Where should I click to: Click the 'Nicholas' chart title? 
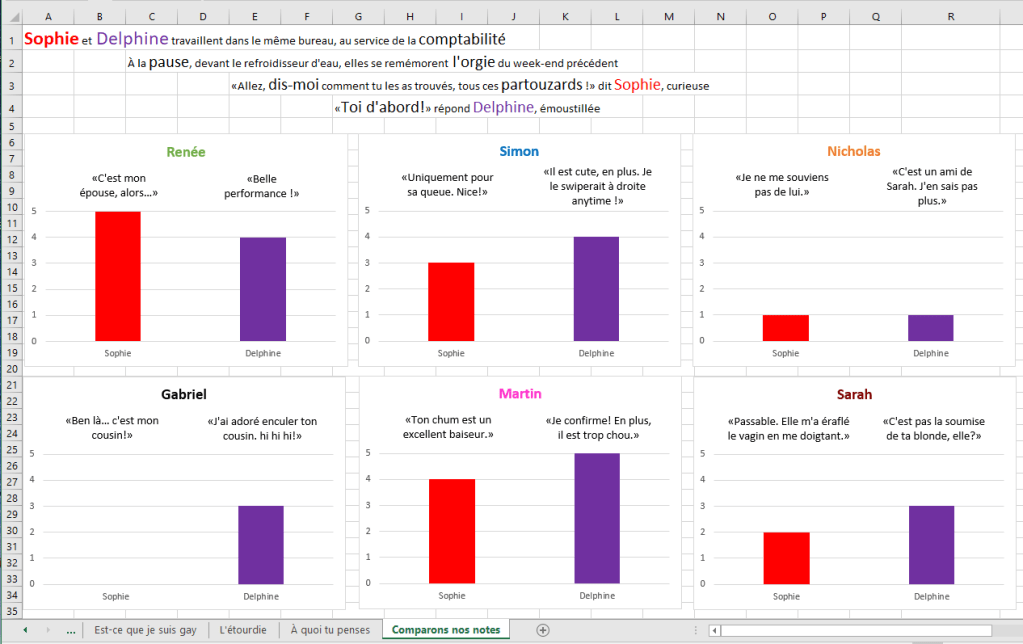pyautogui.click(x=853, y=152)
